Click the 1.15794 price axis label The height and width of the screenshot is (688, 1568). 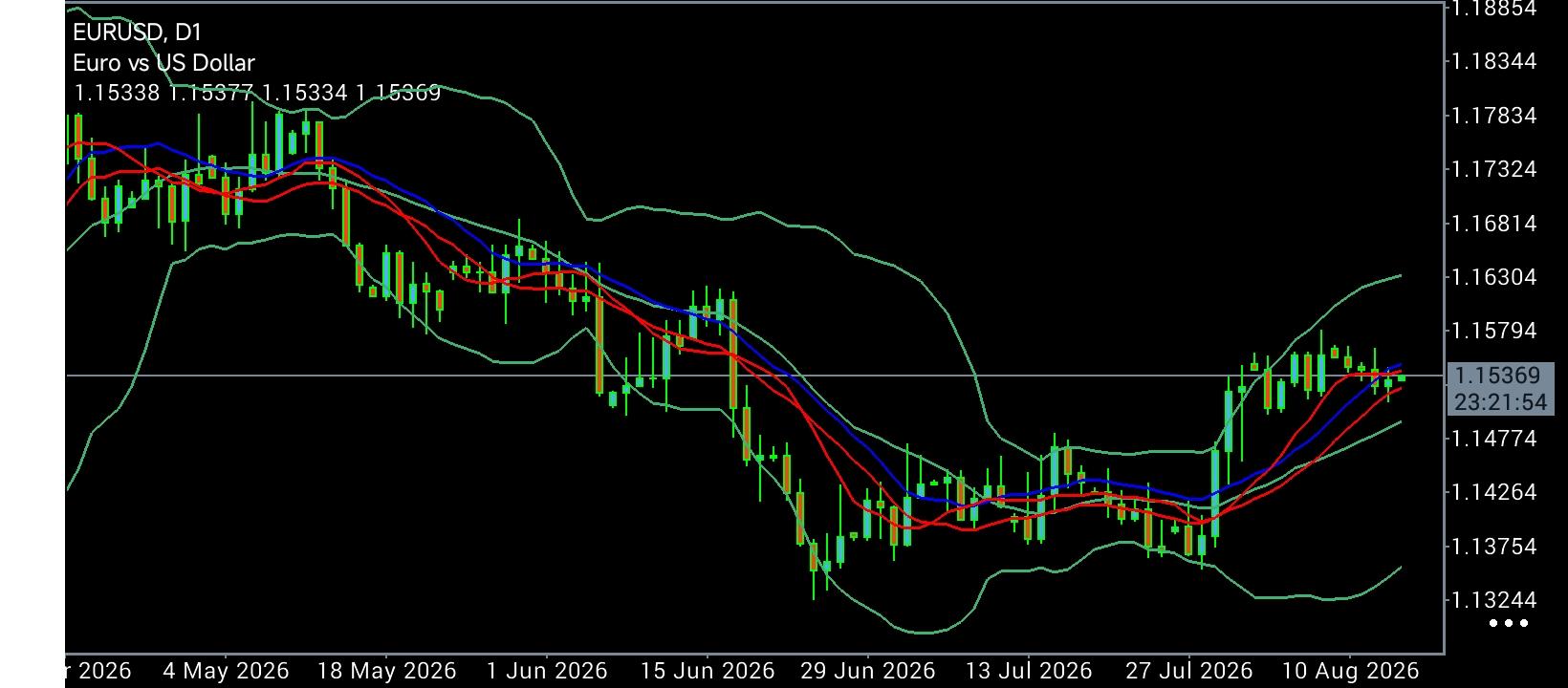click(1493, 331)
